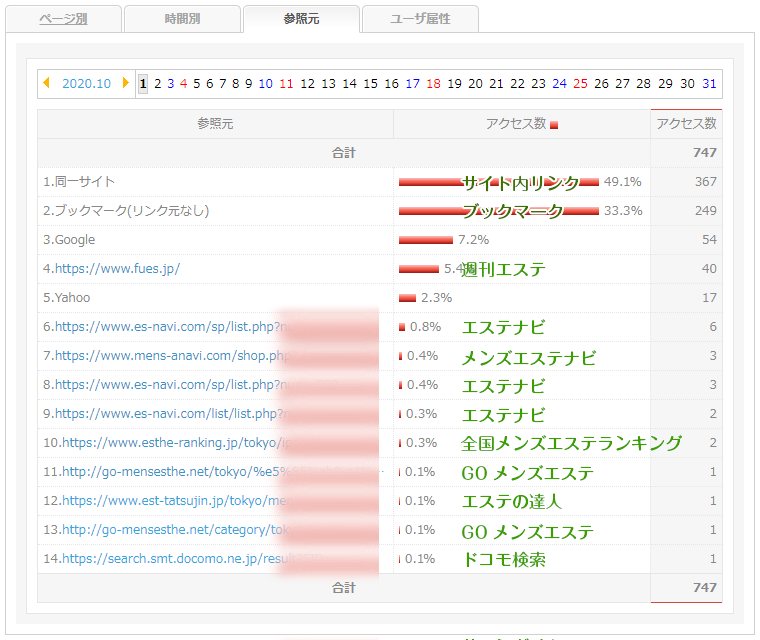Select day 22 in calendar
Image resolution: width=760 pixels, height=640 pixels.
[x=518, y=83]
